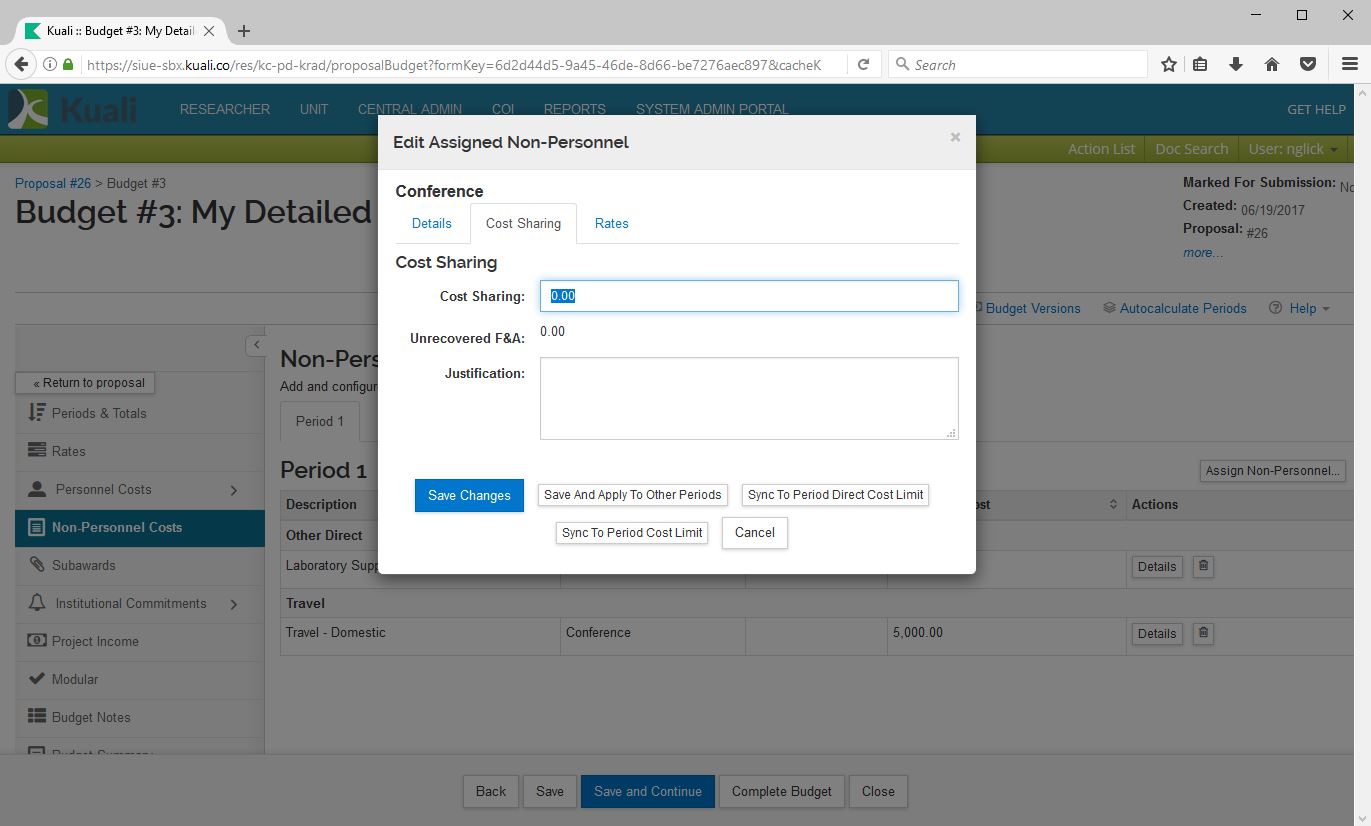
Task: Reload the page with the refresh icon
Action: click(863, 65)
